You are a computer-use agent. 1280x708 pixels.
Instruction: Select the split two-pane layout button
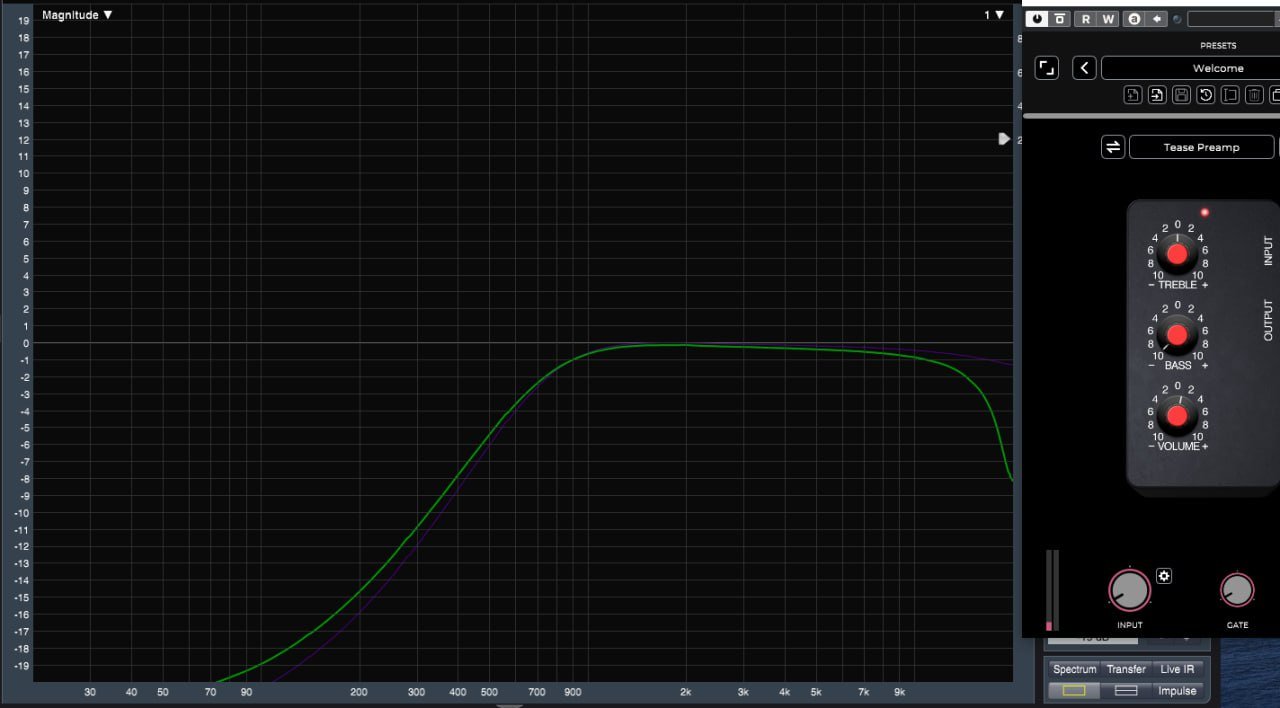[x=1126, y=691]
